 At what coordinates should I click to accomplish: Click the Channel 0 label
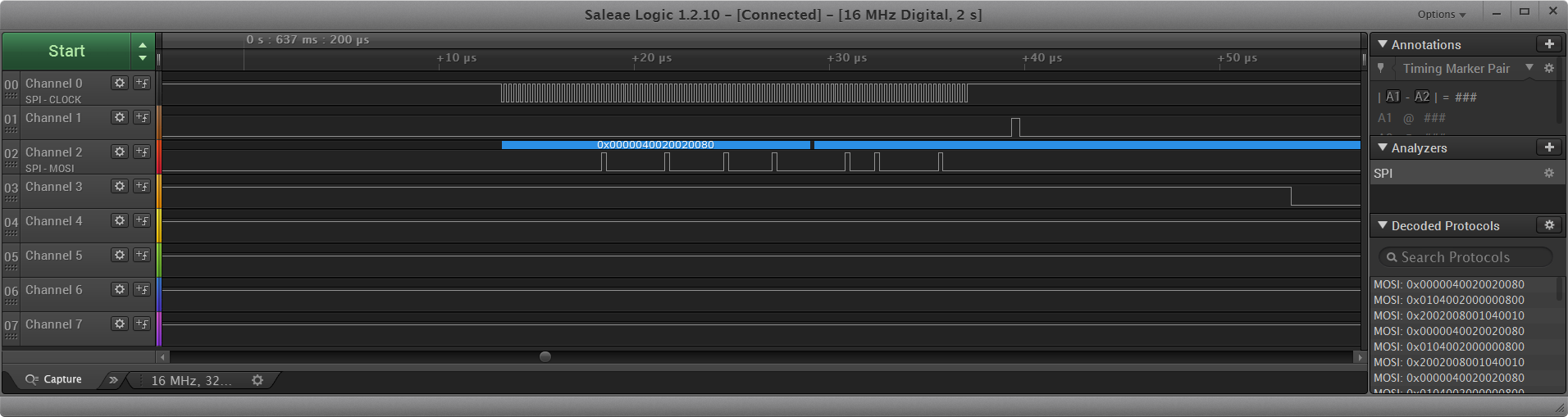point(53,83)
